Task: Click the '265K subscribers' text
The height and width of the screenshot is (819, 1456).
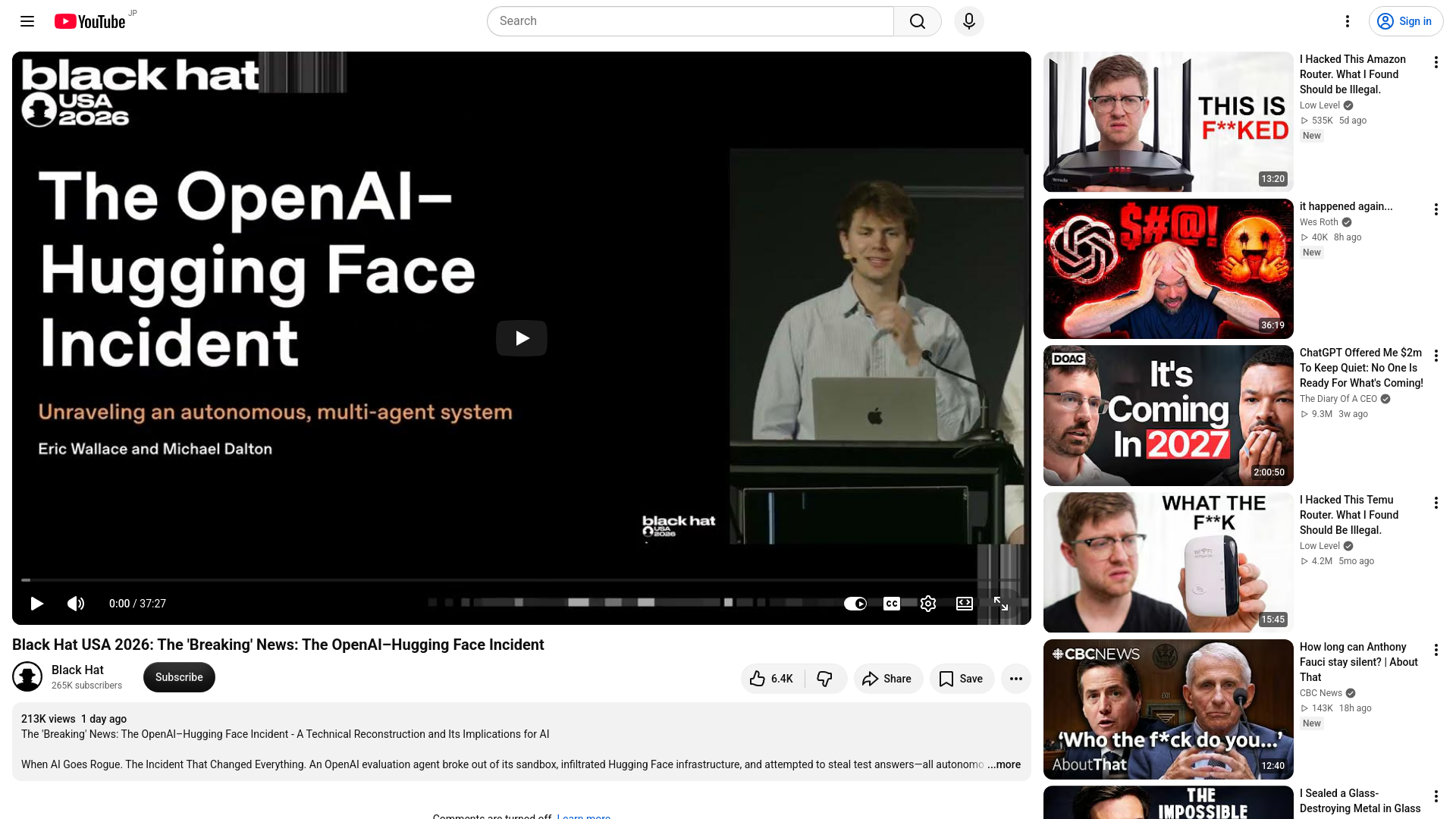Action: click(x=86, y=686)
